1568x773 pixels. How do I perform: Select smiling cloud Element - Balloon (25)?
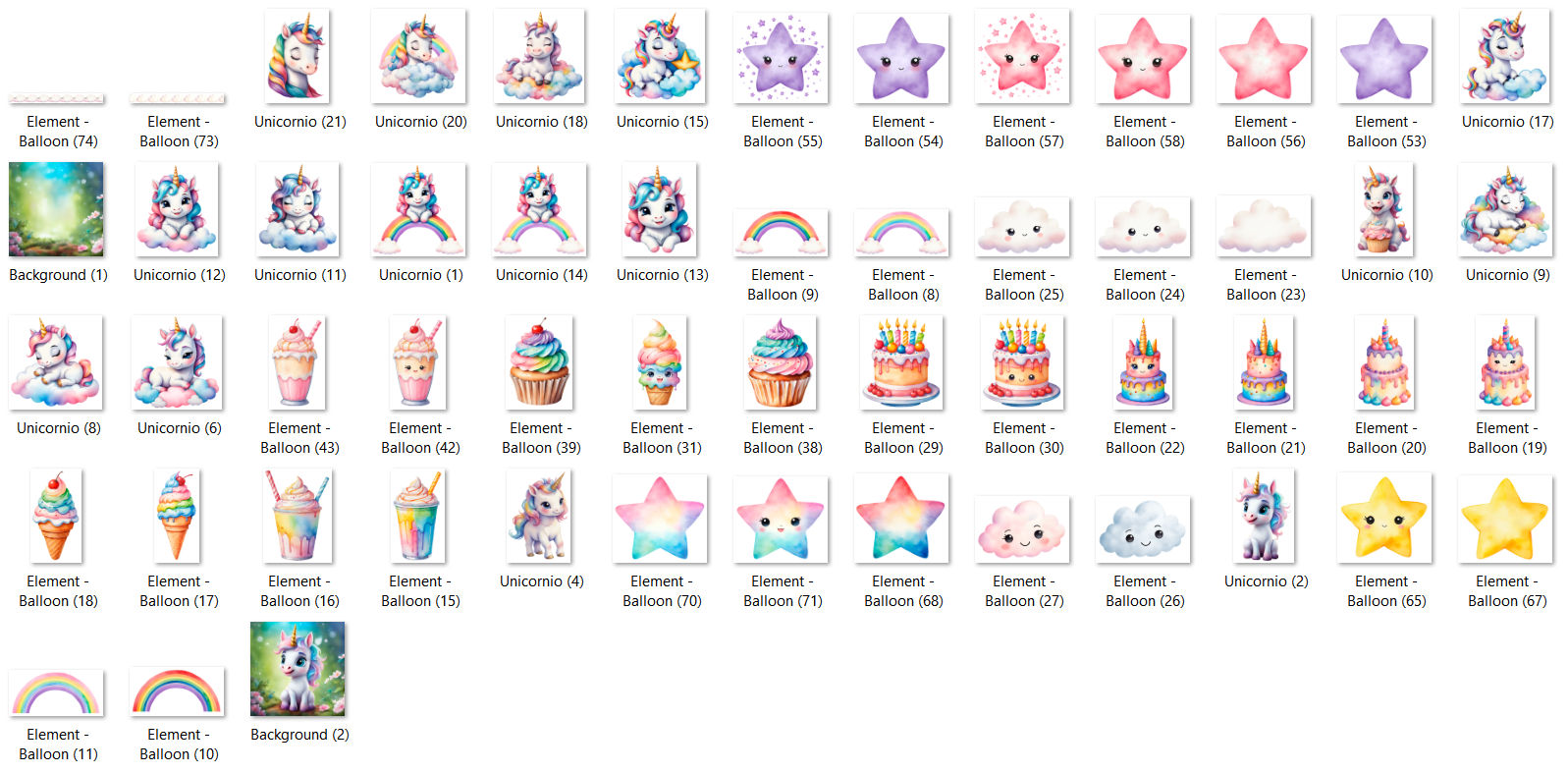pyautogui.click(x=1022, y=227)
